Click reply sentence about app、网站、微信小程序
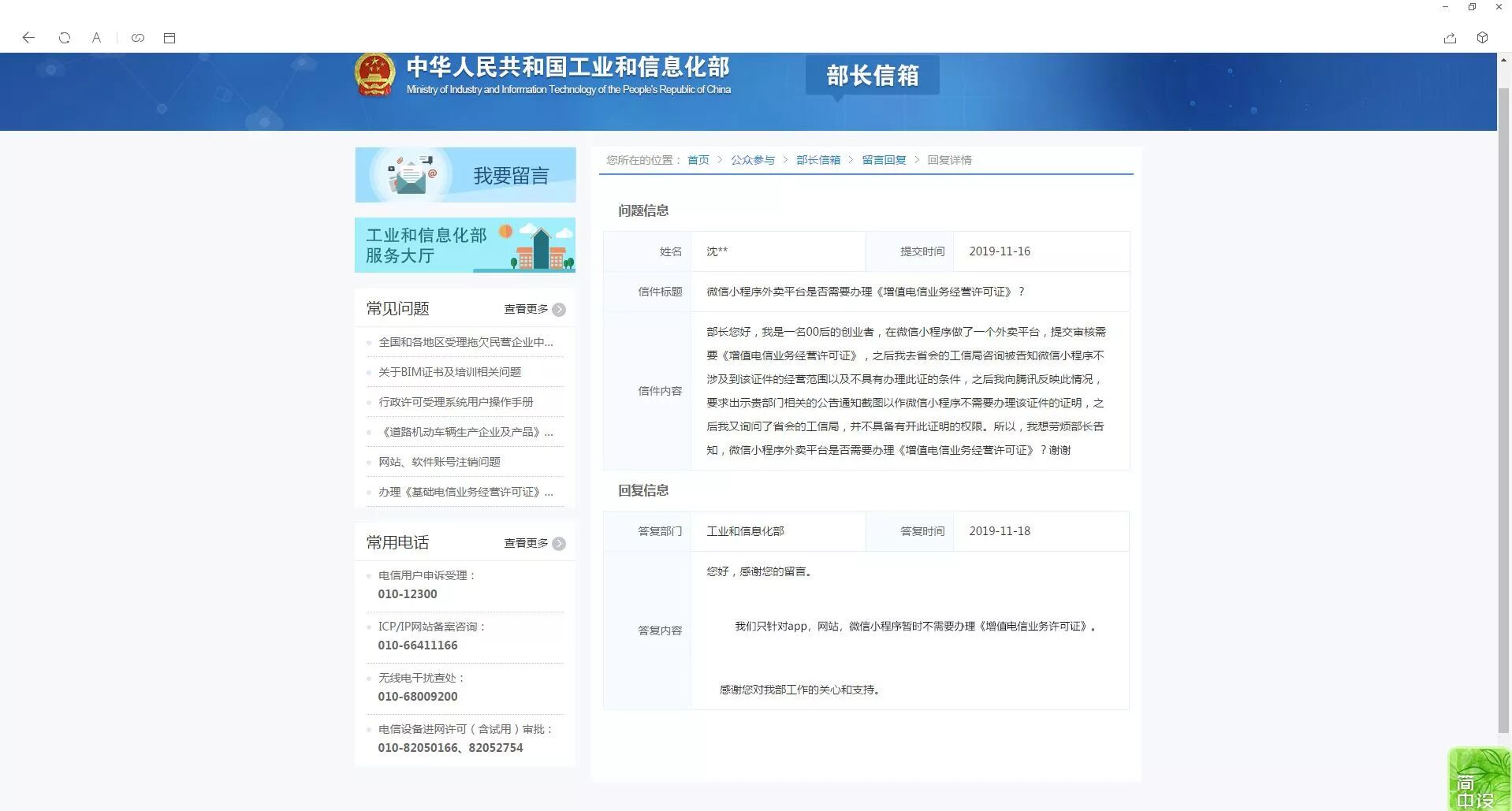This screenshot has height=811, width=1512. (916, 627)
